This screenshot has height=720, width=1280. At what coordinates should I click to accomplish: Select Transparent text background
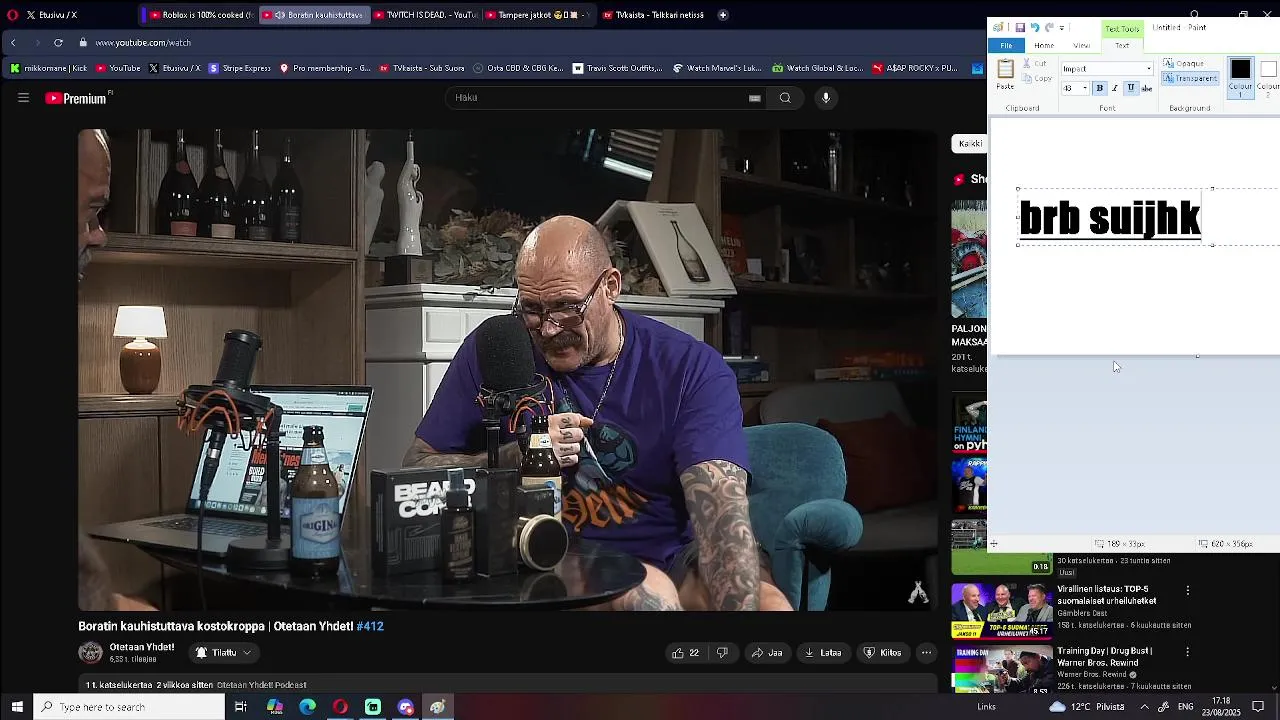[x=1190, y=78]
